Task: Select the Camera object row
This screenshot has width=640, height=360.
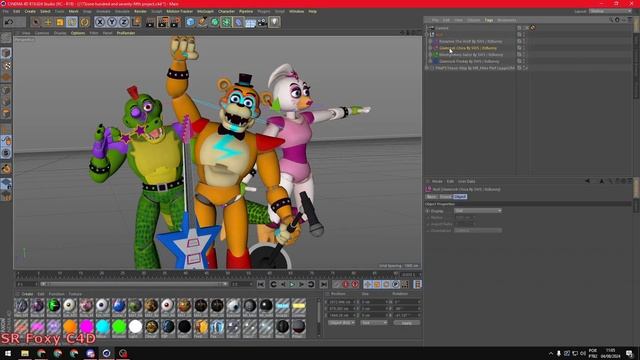Action: click(442, 28)
